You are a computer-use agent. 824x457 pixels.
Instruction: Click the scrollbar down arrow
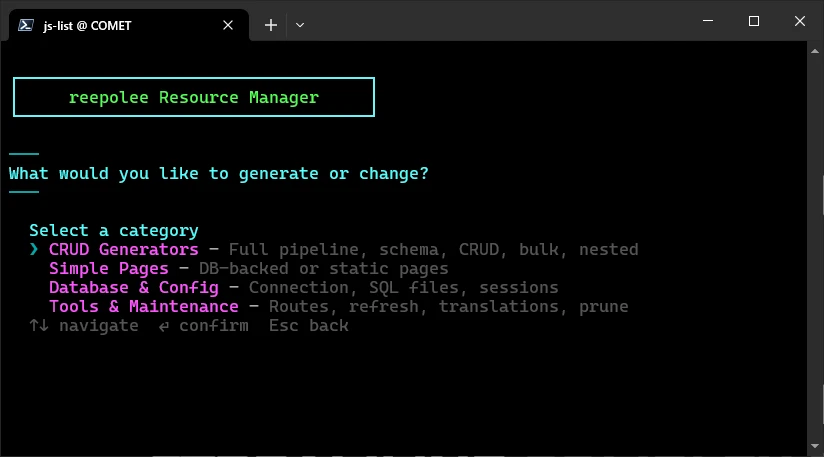815,446
